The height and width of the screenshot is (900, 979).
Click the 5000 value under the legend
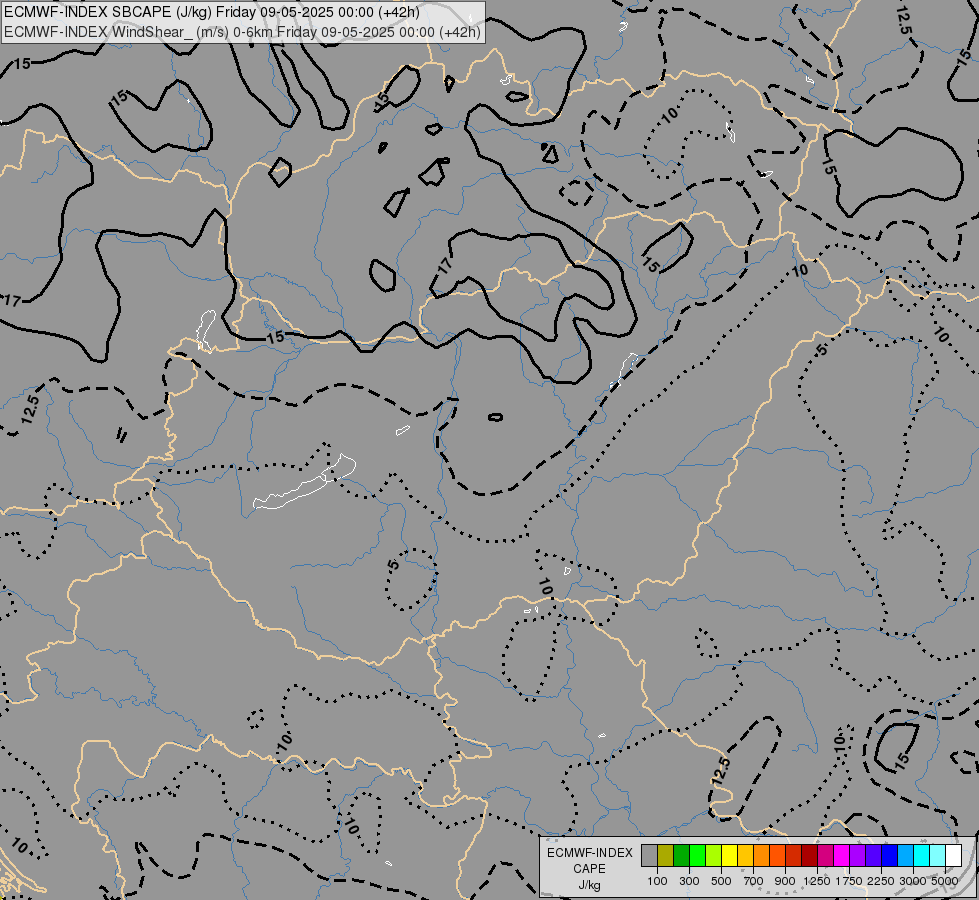[x=945, y=881]
